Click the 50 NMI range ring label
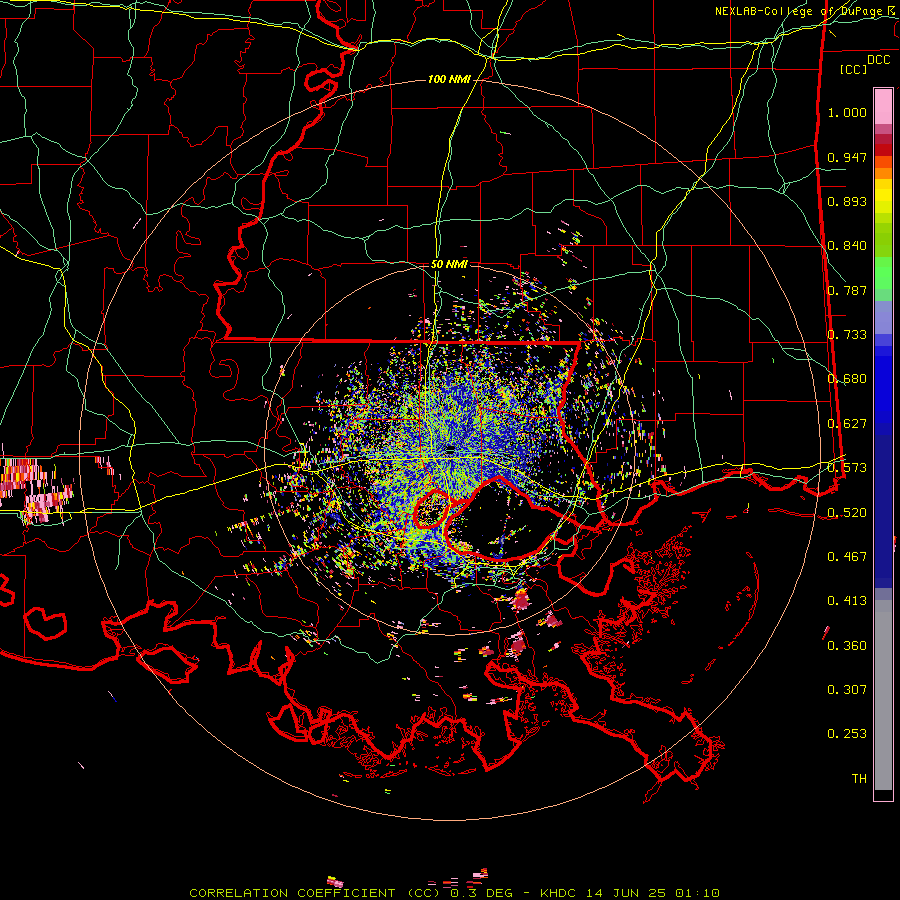This screenshot has width=900, height=900. click(449, 264)
